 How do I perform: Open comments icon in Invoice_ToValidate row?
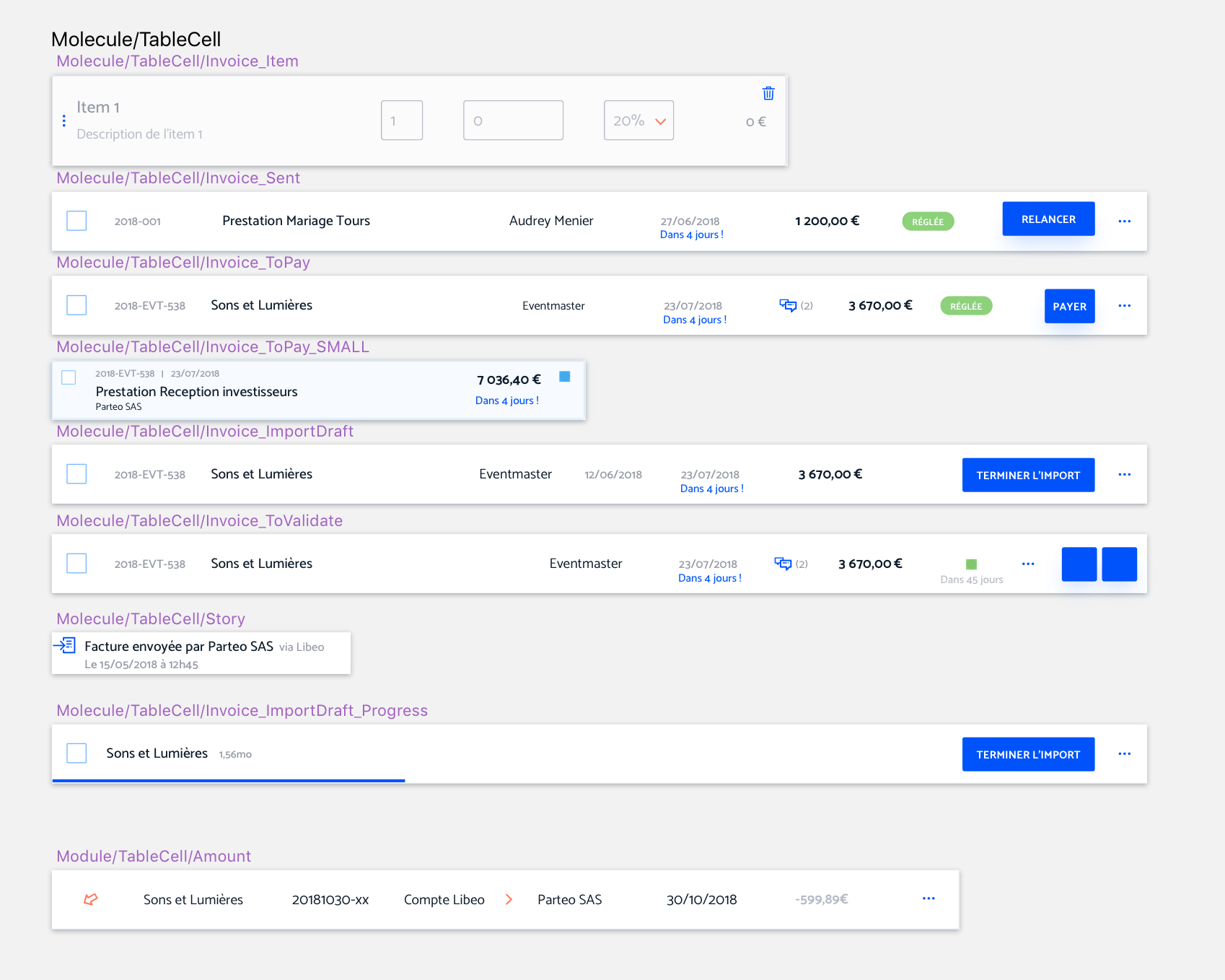pyautogui.click(x=783, y=564)
